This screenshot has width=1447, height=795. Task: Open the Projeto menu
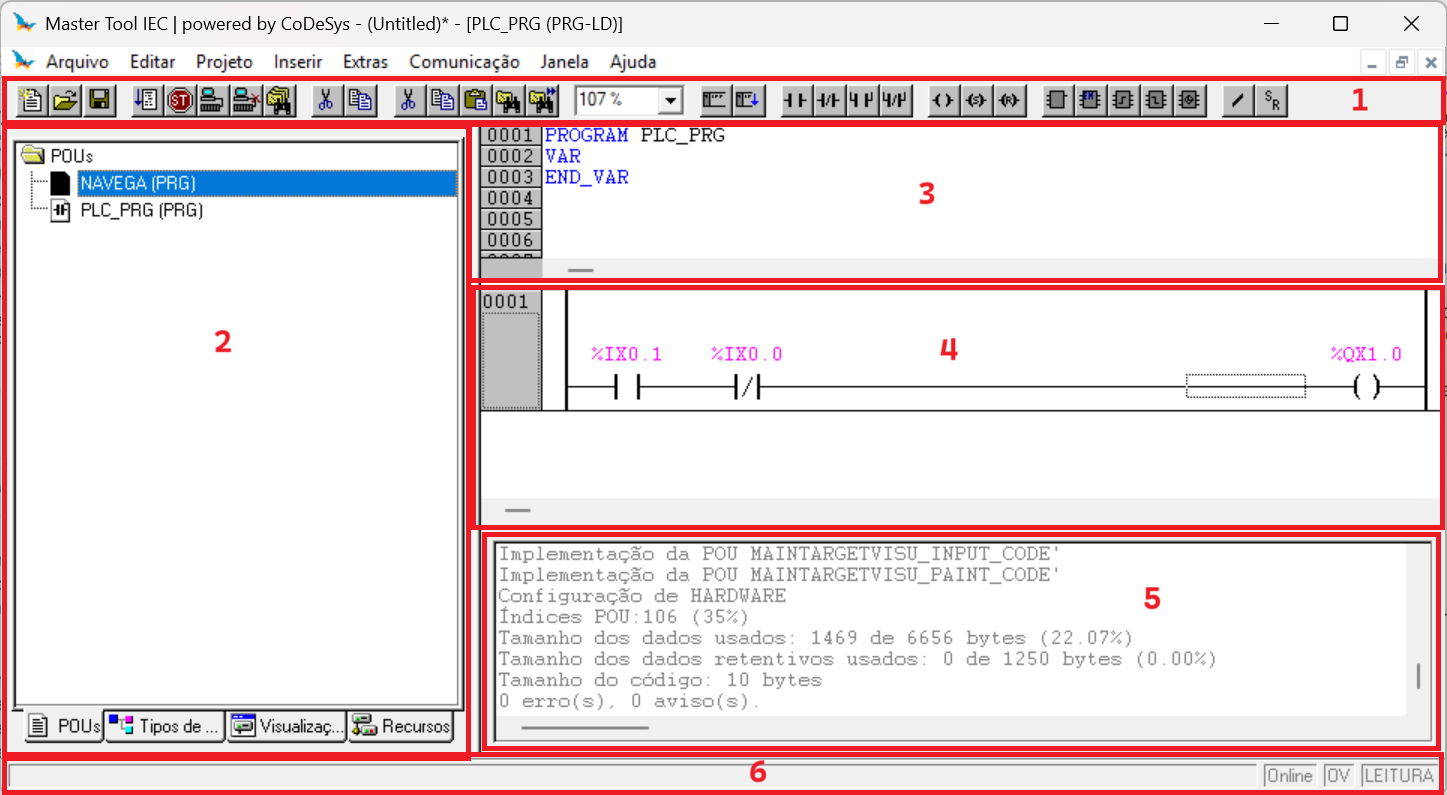pyautogui.click(x=224, y=62)
